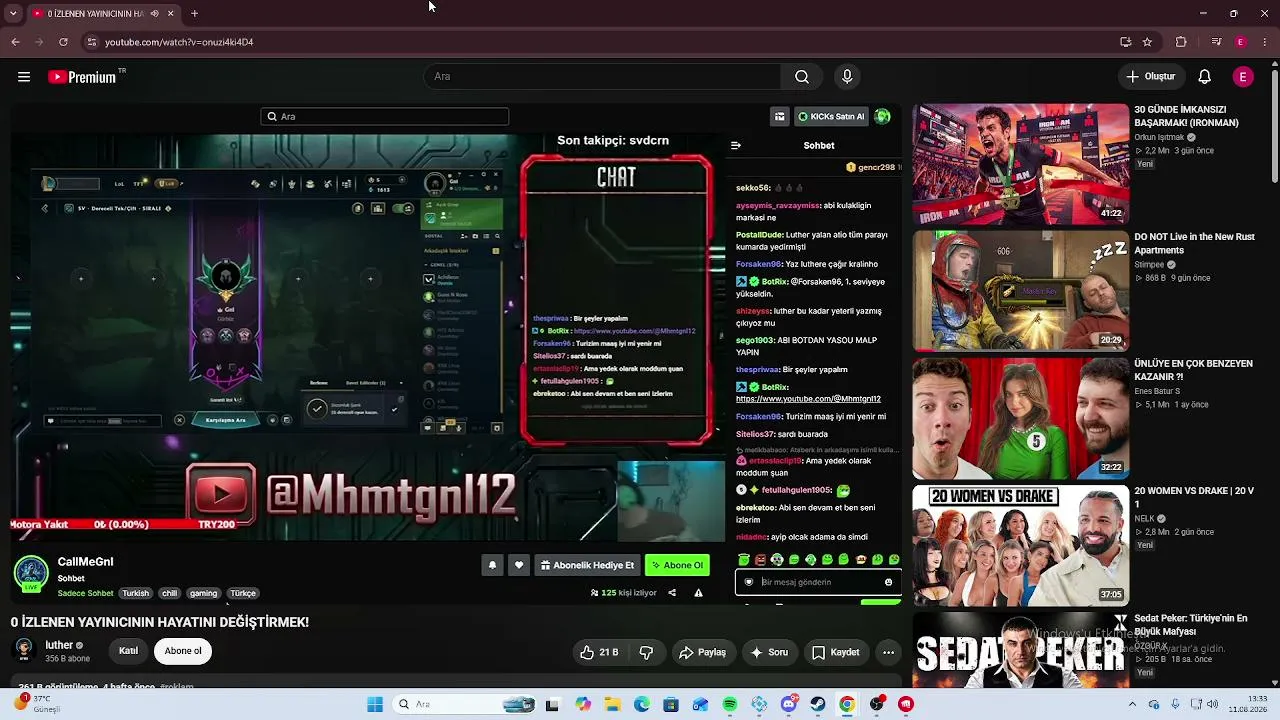Subscribe to luther with Abone ol

pos(183,651)
